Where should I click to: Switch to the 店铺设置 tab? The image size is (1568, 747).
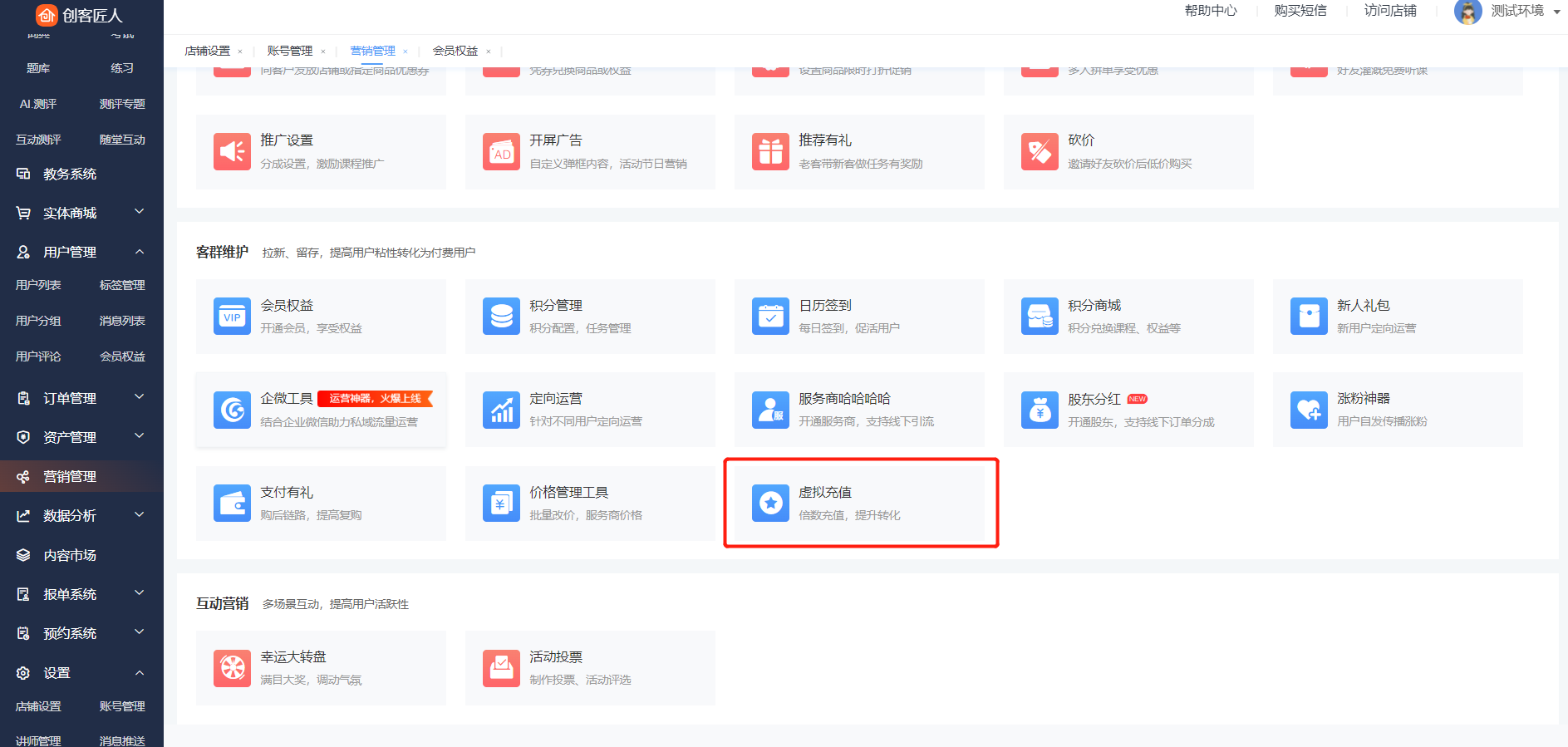(207, 51)
